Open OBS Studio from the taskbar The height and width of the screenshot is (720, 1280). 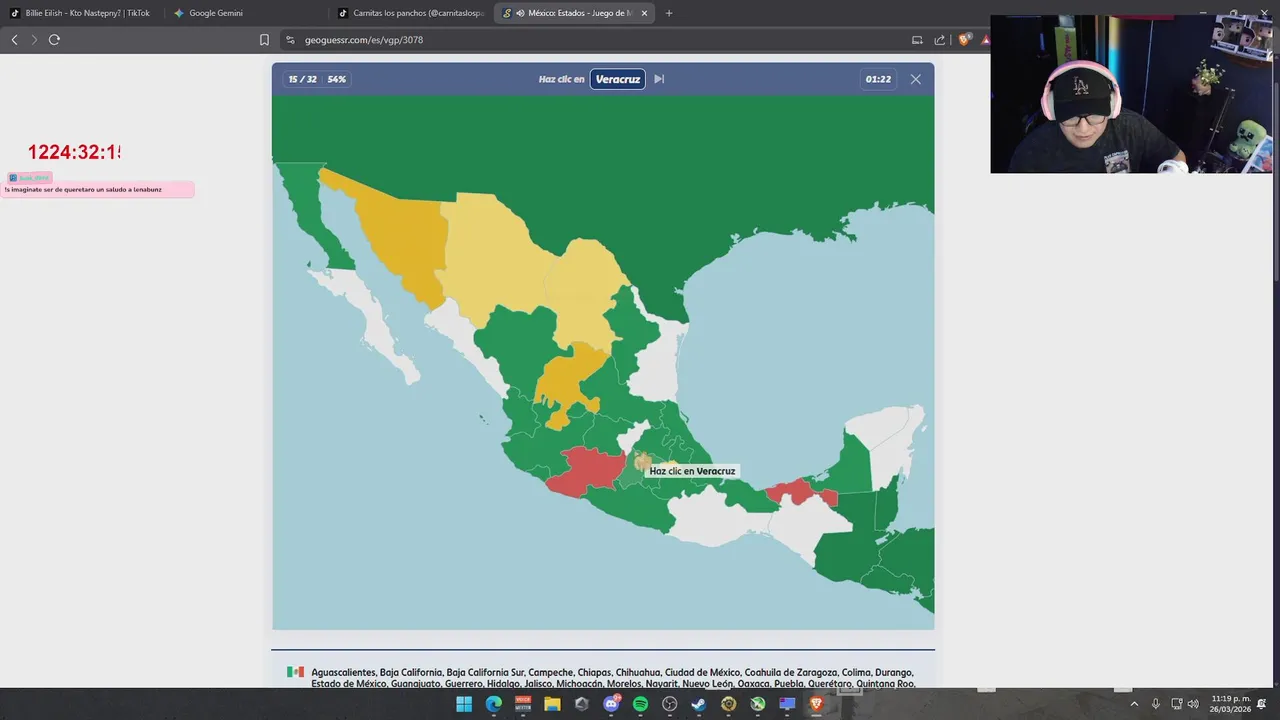[x=670, y=704]
